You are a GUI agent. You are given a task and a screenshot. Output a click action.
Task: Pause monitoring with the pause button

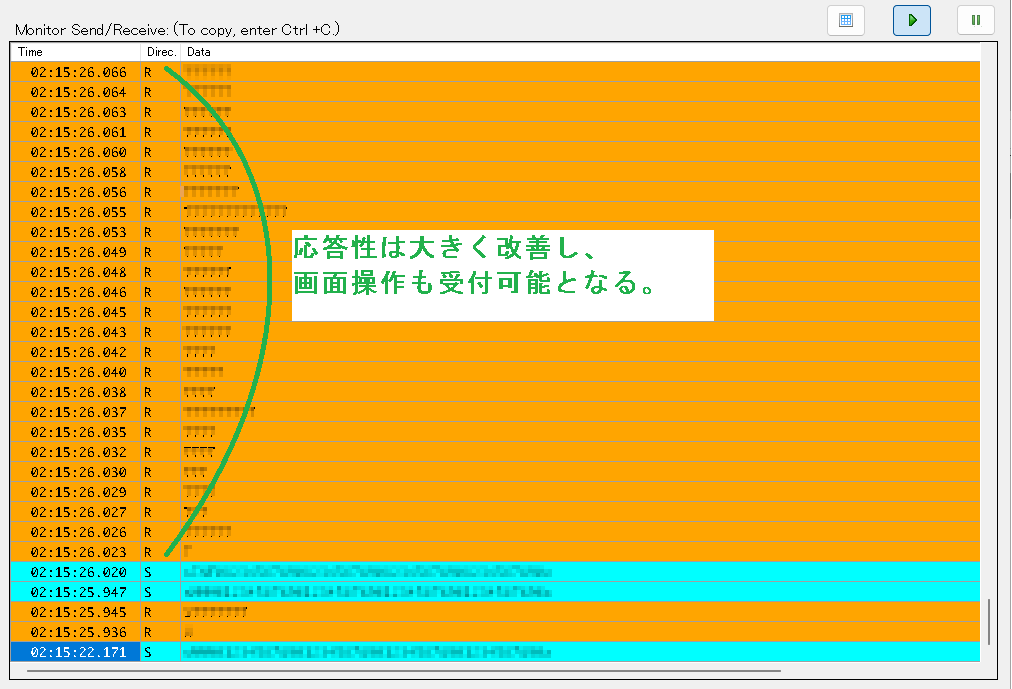975,20
